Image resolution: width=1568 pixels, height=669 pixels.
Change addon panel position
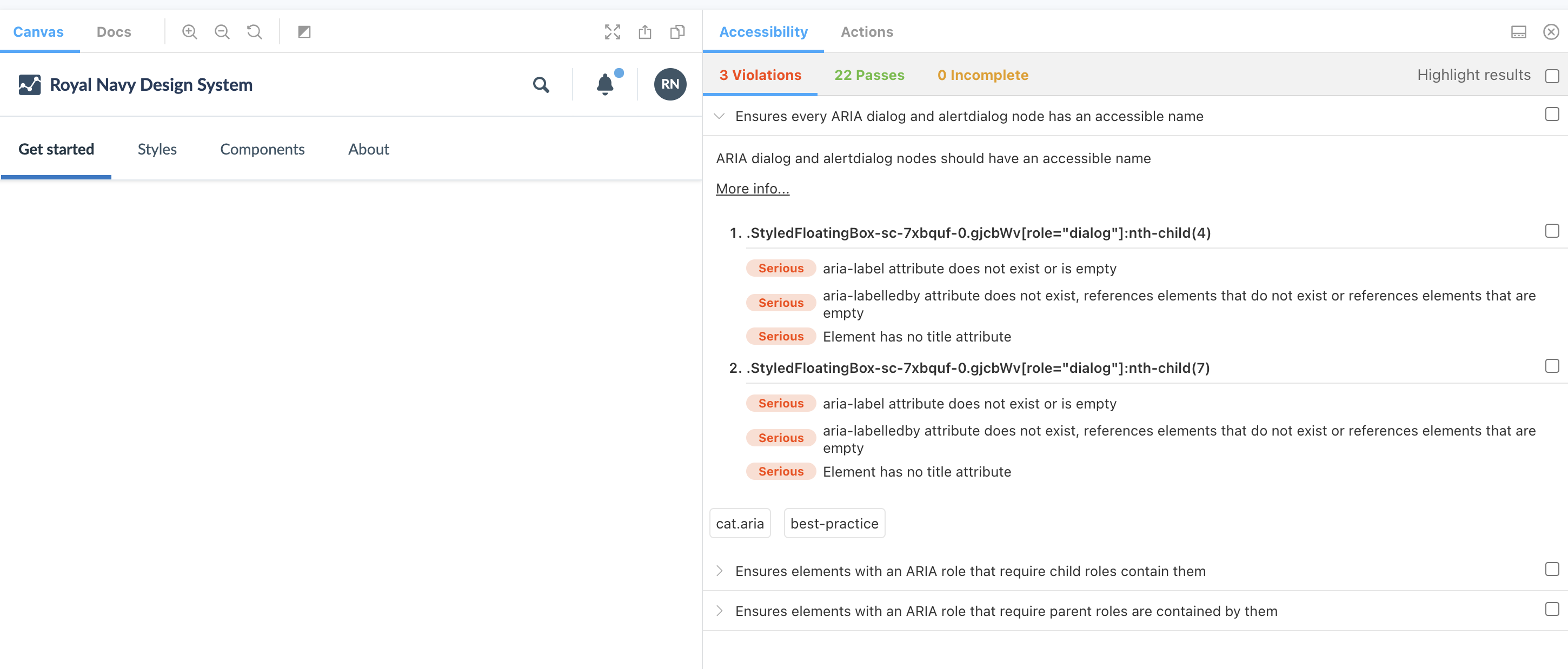click(x=1519, y=32)
